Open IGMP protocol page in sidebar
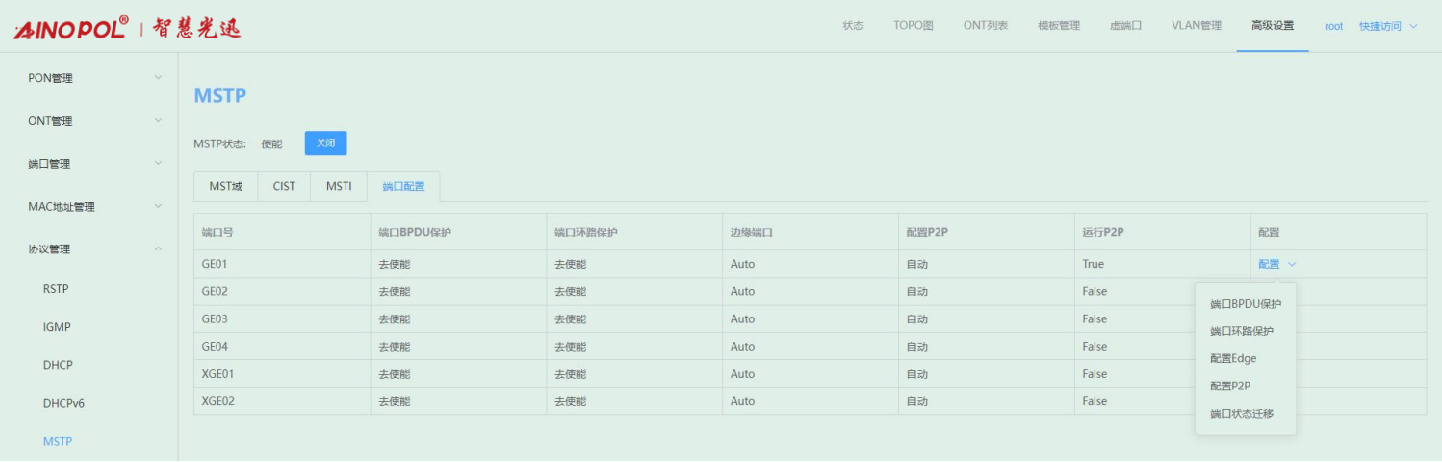Image resolution: width=1442 pixels, height=462 pixels. click(57, 327)
